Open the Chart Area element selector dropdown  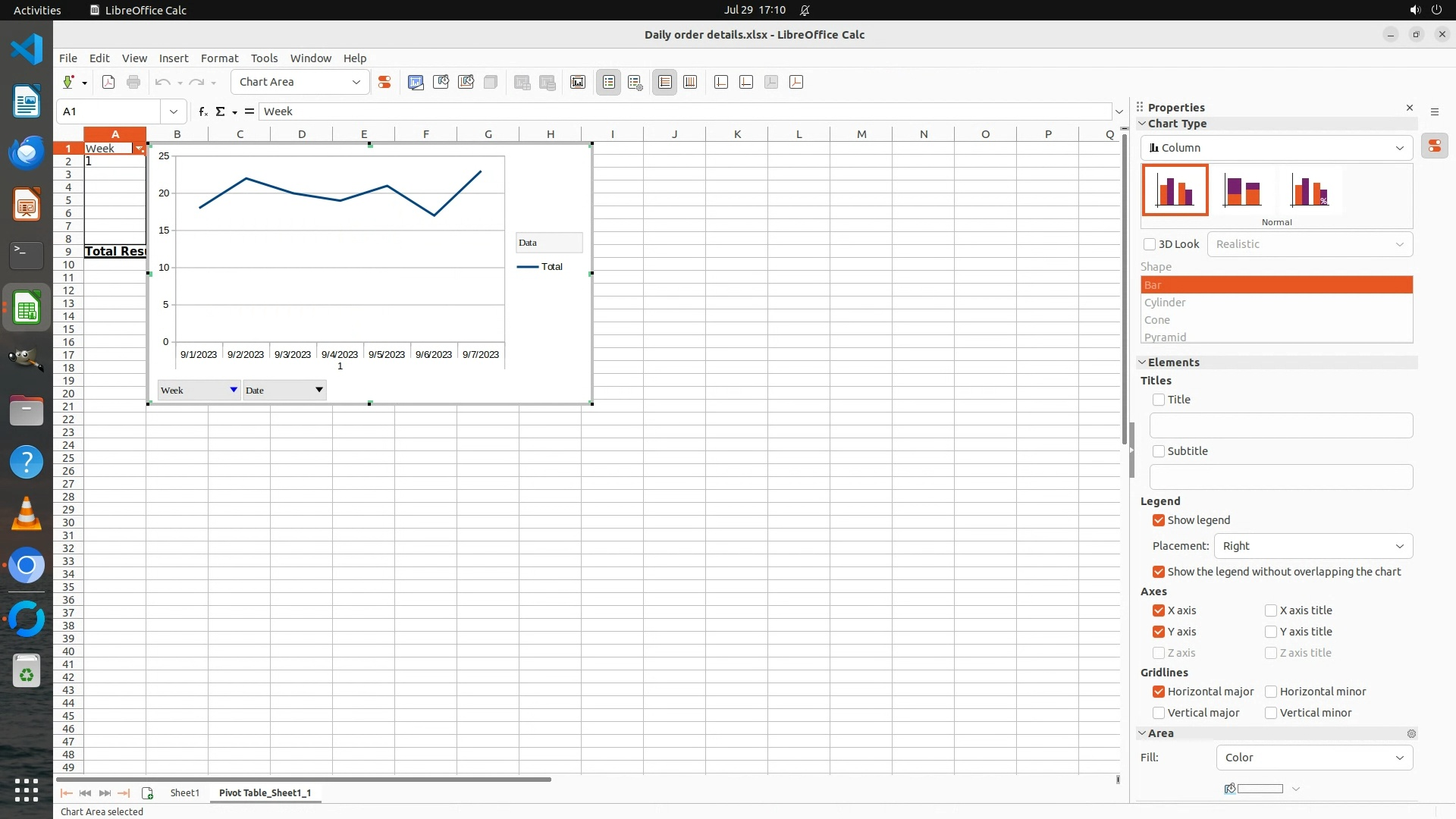coord(300,82)
